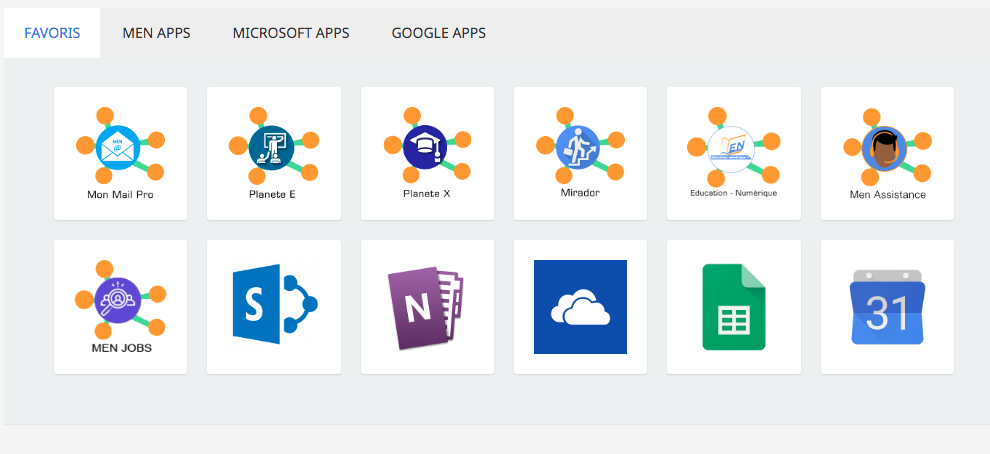
Task: Switch to the MEN APPS tab
Action: coord(156,33)
